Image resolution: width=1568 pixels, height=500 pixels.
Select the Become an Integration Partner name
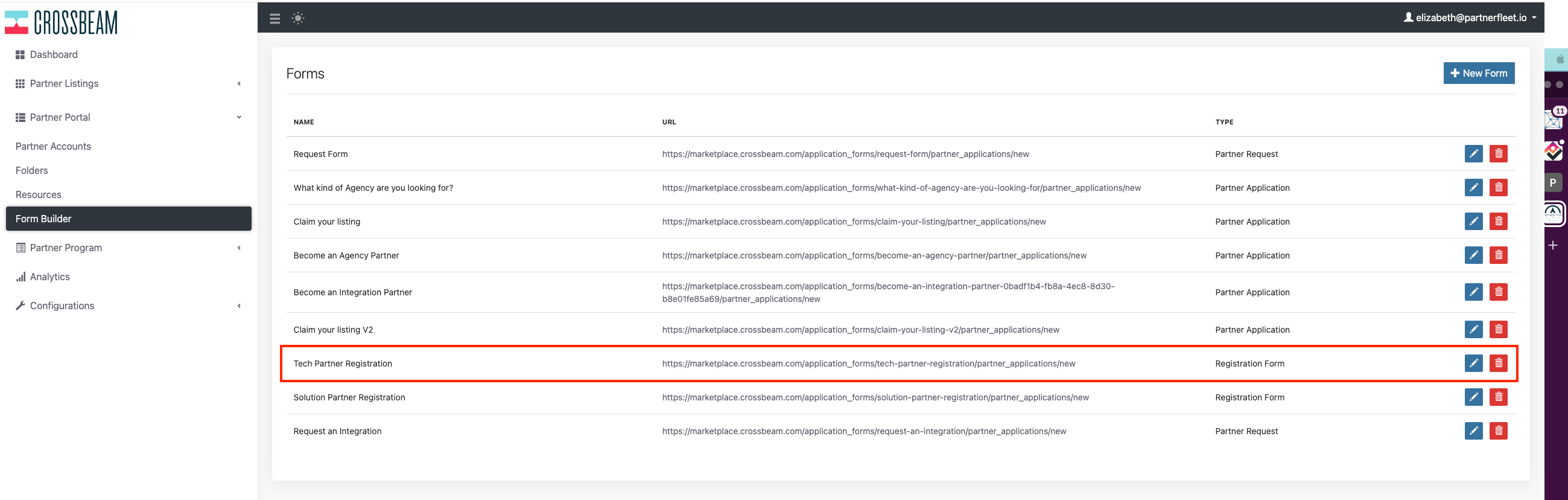352,292
